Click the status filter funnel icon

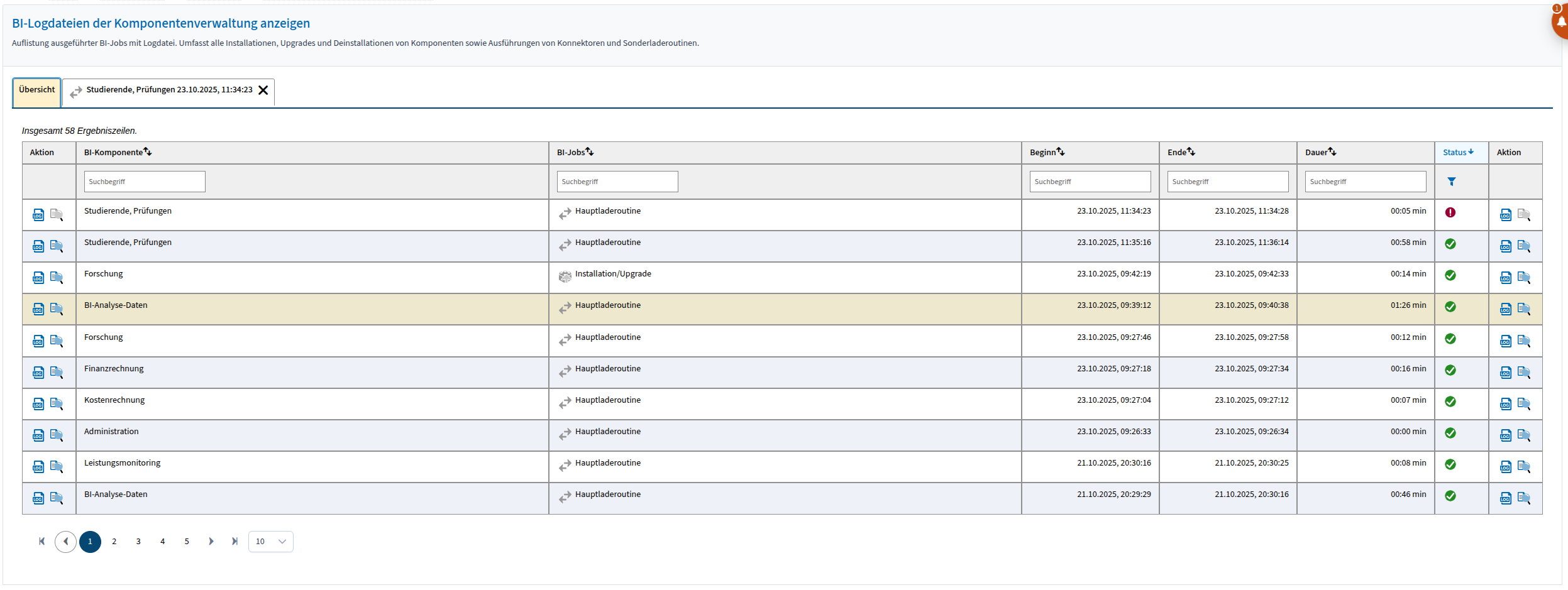pos(1451,182)
